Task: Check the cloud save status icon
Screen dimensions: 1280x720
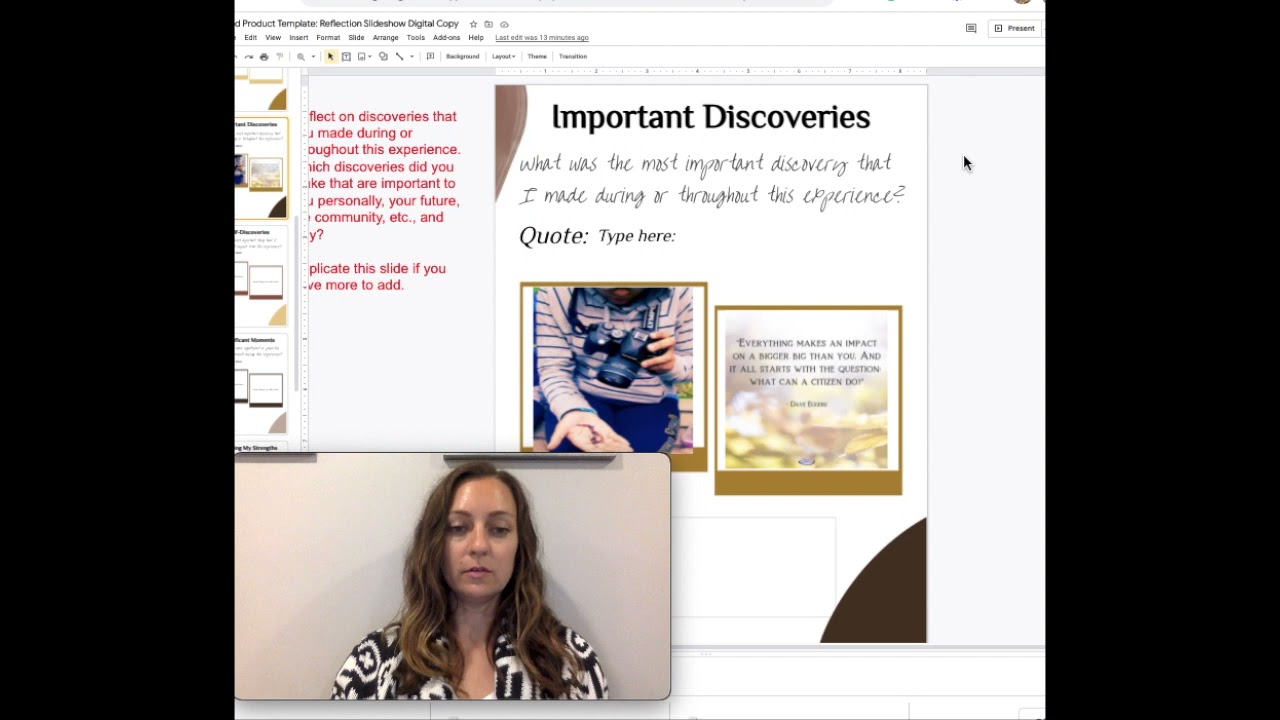Action: click(504, 24)
